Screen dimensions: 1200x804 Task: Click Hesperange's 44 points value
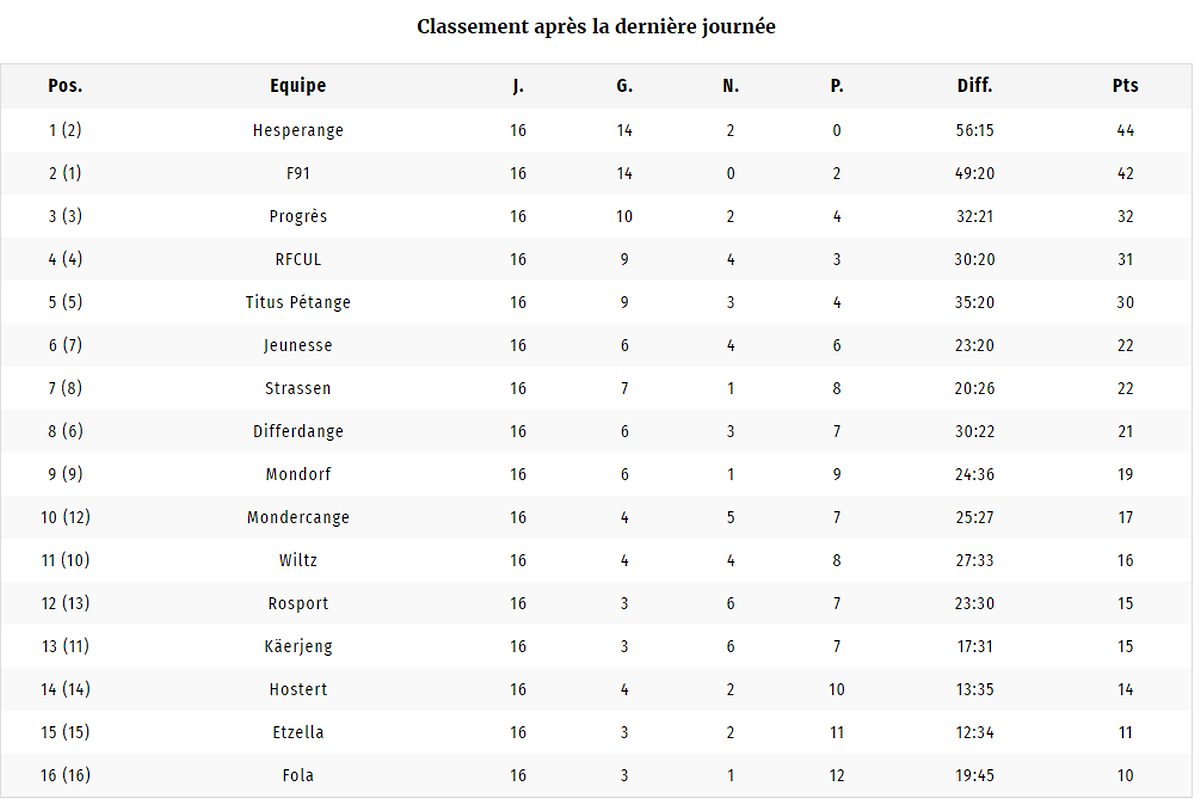1125,130
